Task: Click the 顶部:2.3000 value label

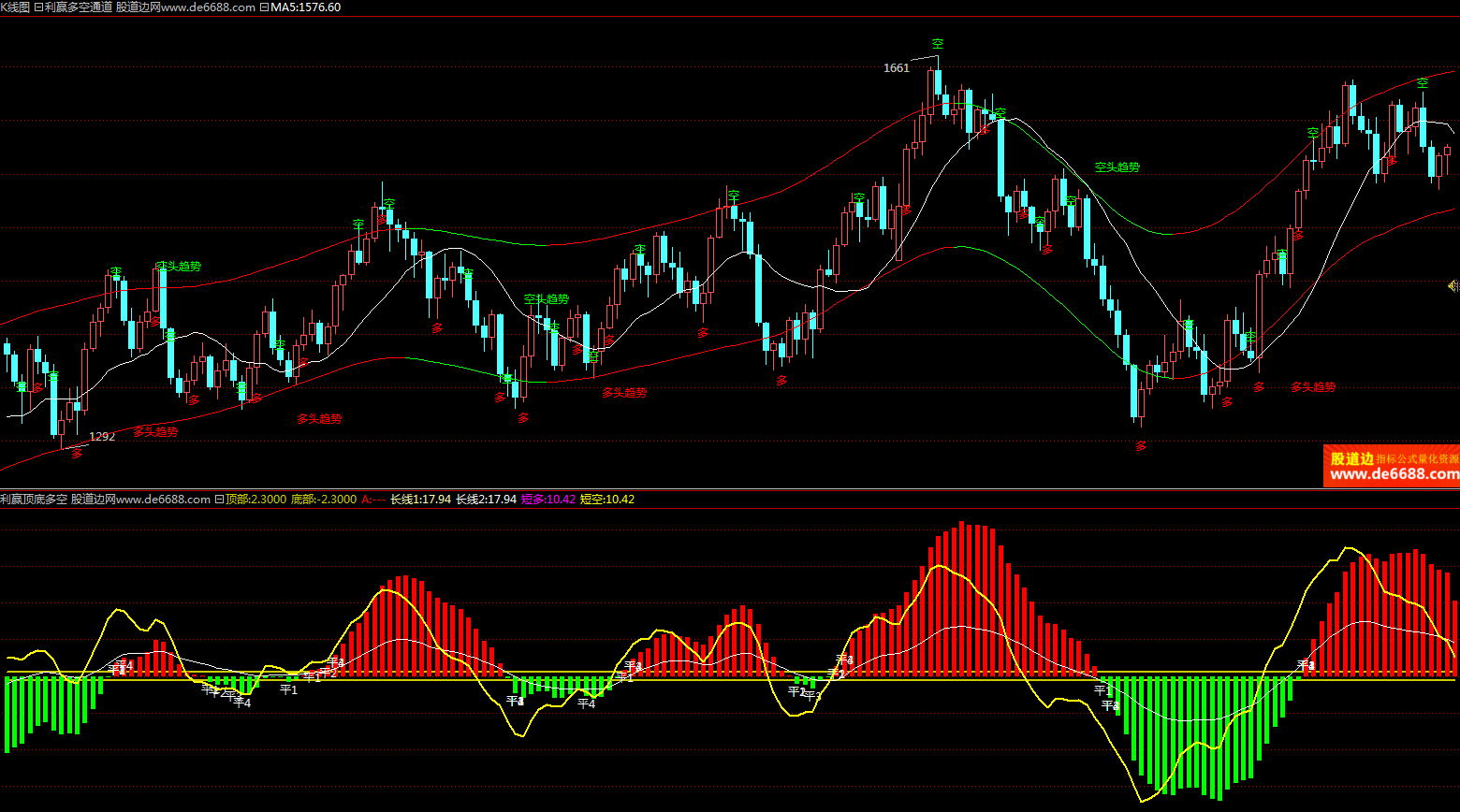Action: pyautogui.click(x=255, y=500)
